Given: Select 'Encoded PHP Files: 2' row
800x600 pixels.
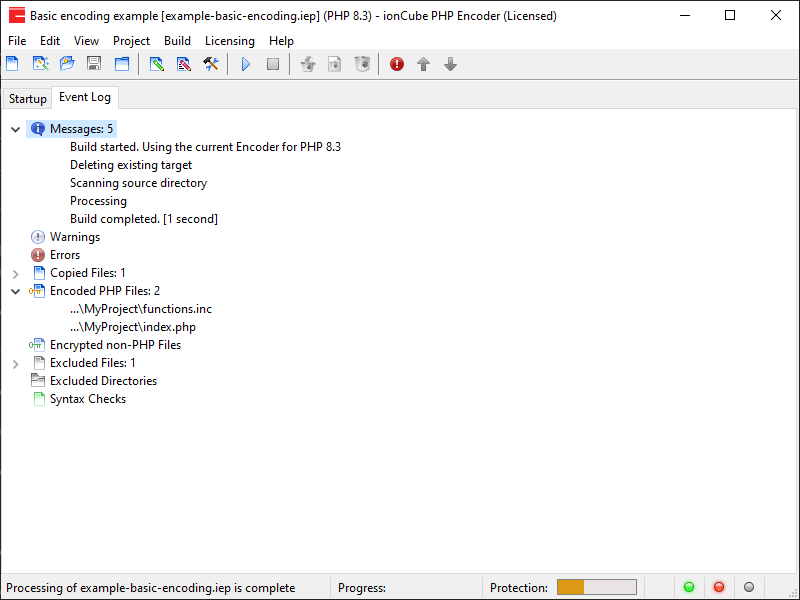Looking at the screenshot, I should (x=105, y=291).
